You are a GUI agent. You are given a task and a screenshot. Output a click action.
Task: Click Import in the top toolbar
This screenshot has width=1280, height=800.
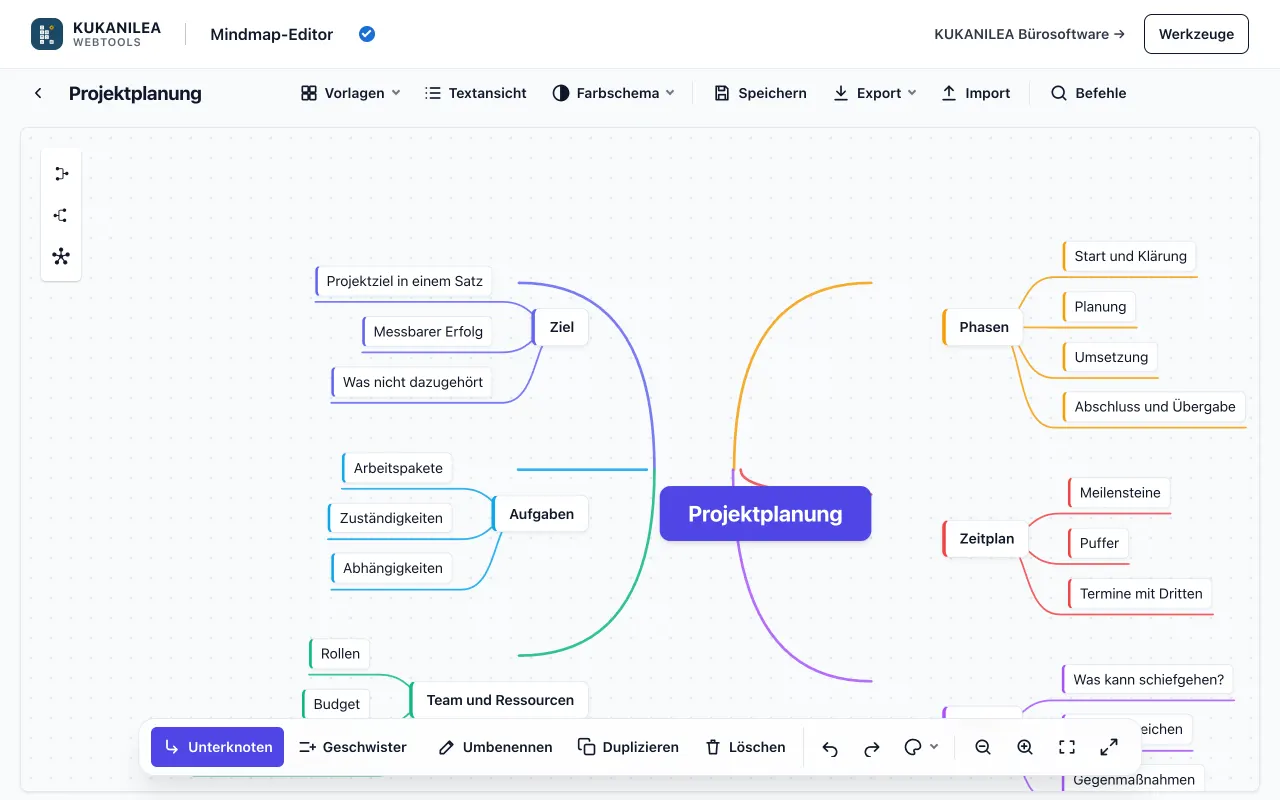(x=976, y=93)
